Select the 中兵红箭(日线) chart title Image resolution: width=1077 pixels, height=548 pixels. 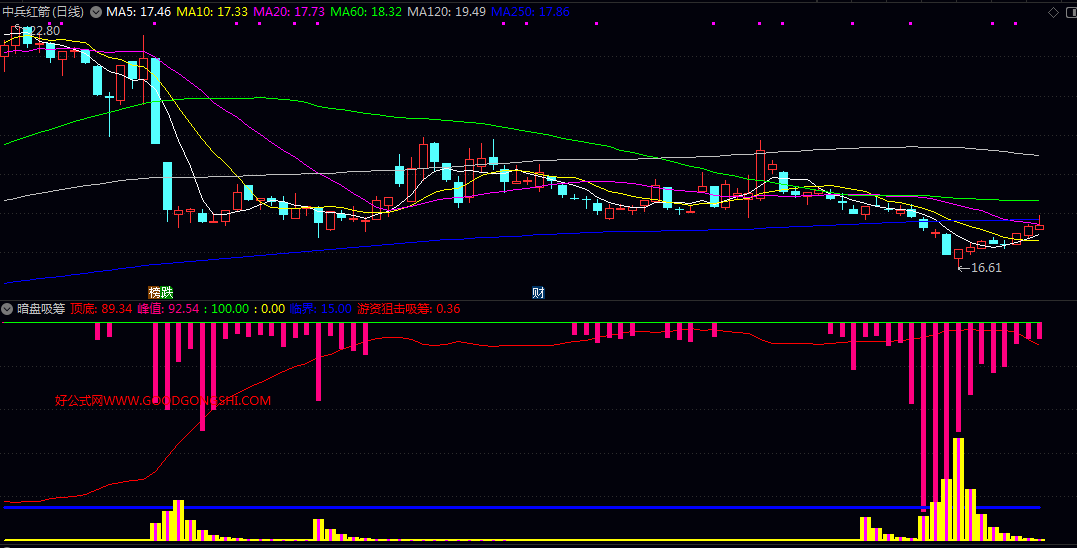click(x=43, y=12)
